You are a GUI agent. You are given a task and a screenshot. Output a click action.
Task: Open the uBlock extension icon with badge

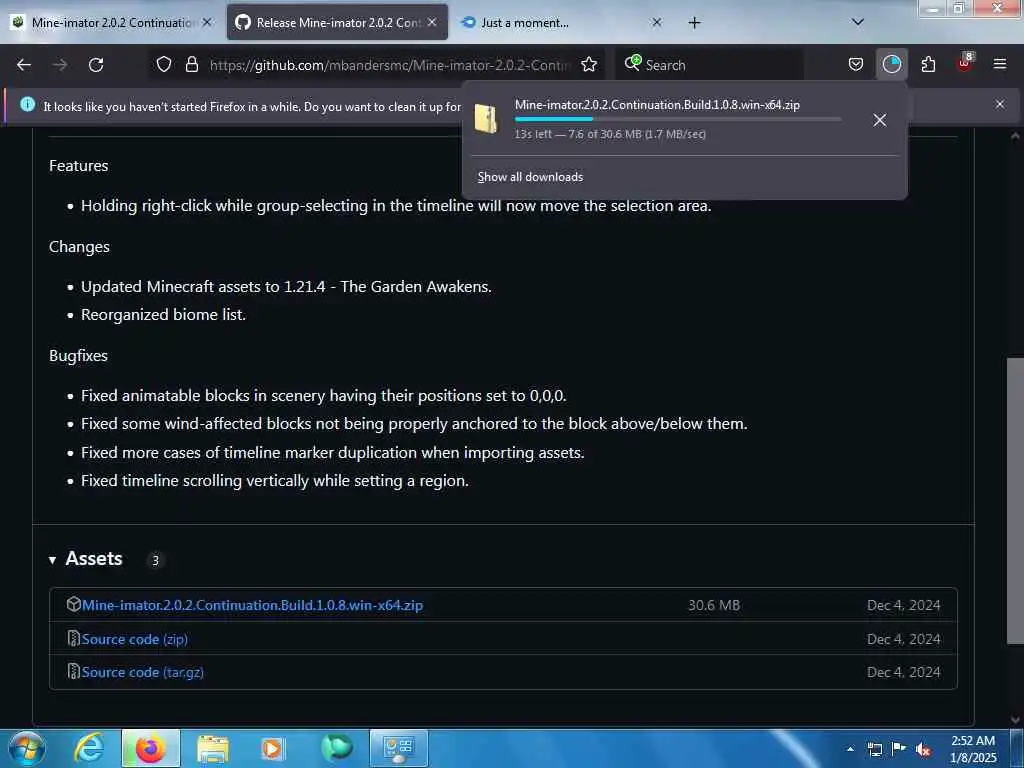965,63
